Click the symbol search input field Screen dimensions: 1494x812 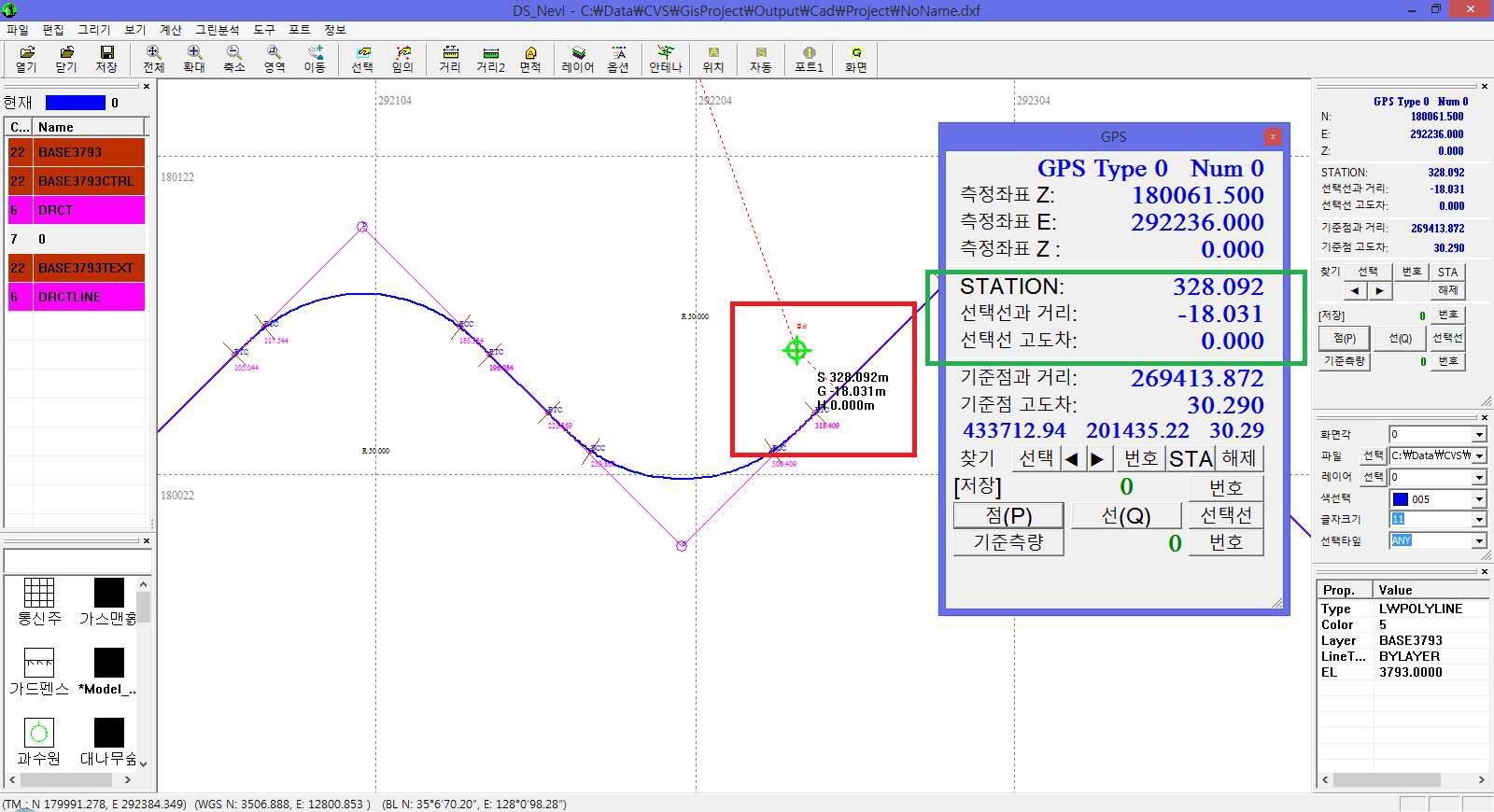click(78, 561)
